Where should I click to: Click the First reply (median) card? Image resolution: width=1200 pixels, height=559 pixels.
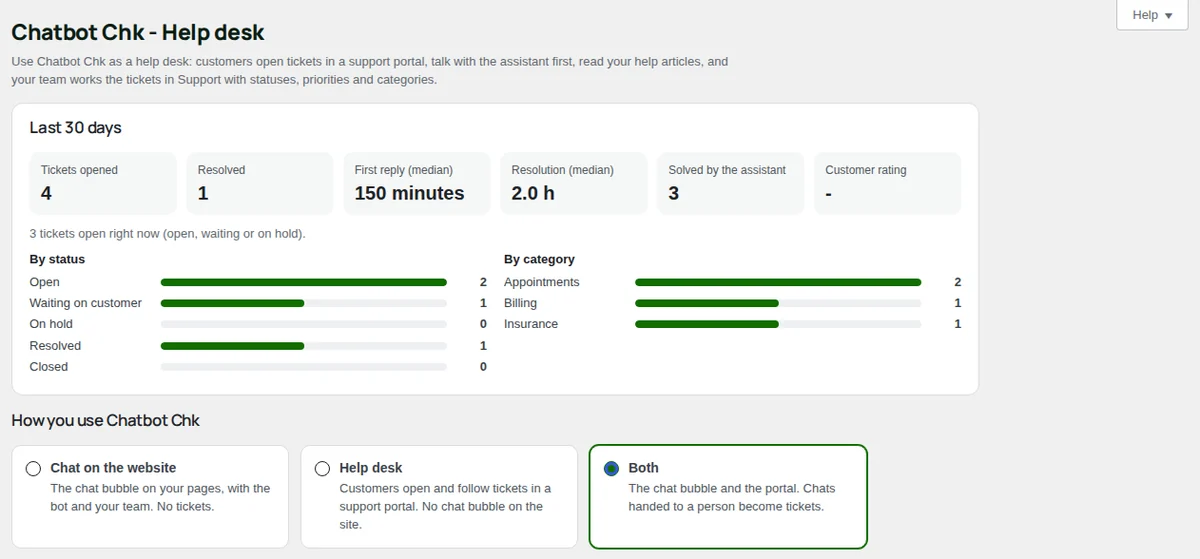417,183
